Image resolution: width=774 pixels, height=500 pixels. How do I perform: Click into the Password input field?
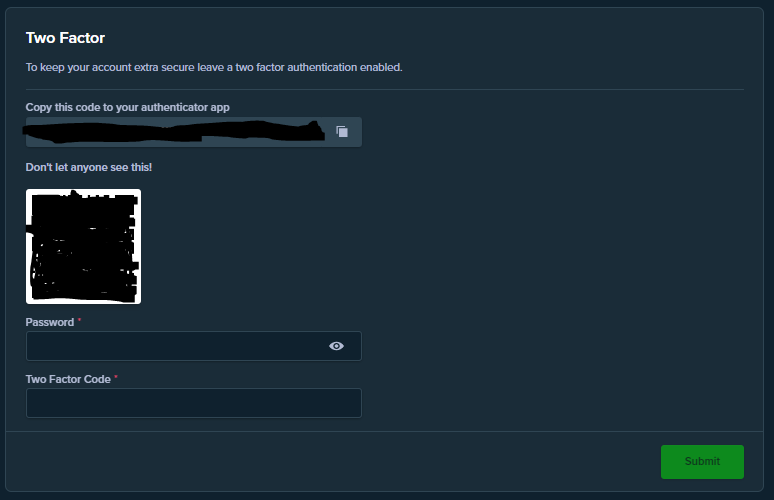click(x=194, y=346)
